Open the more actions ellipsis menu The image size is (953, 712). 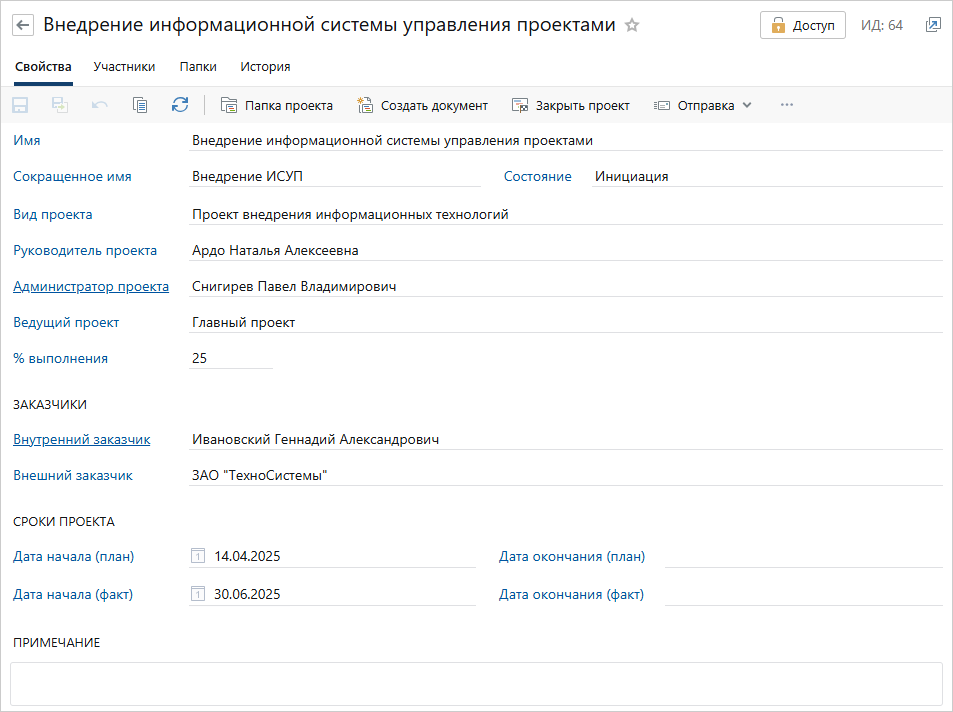click(787, 105)
